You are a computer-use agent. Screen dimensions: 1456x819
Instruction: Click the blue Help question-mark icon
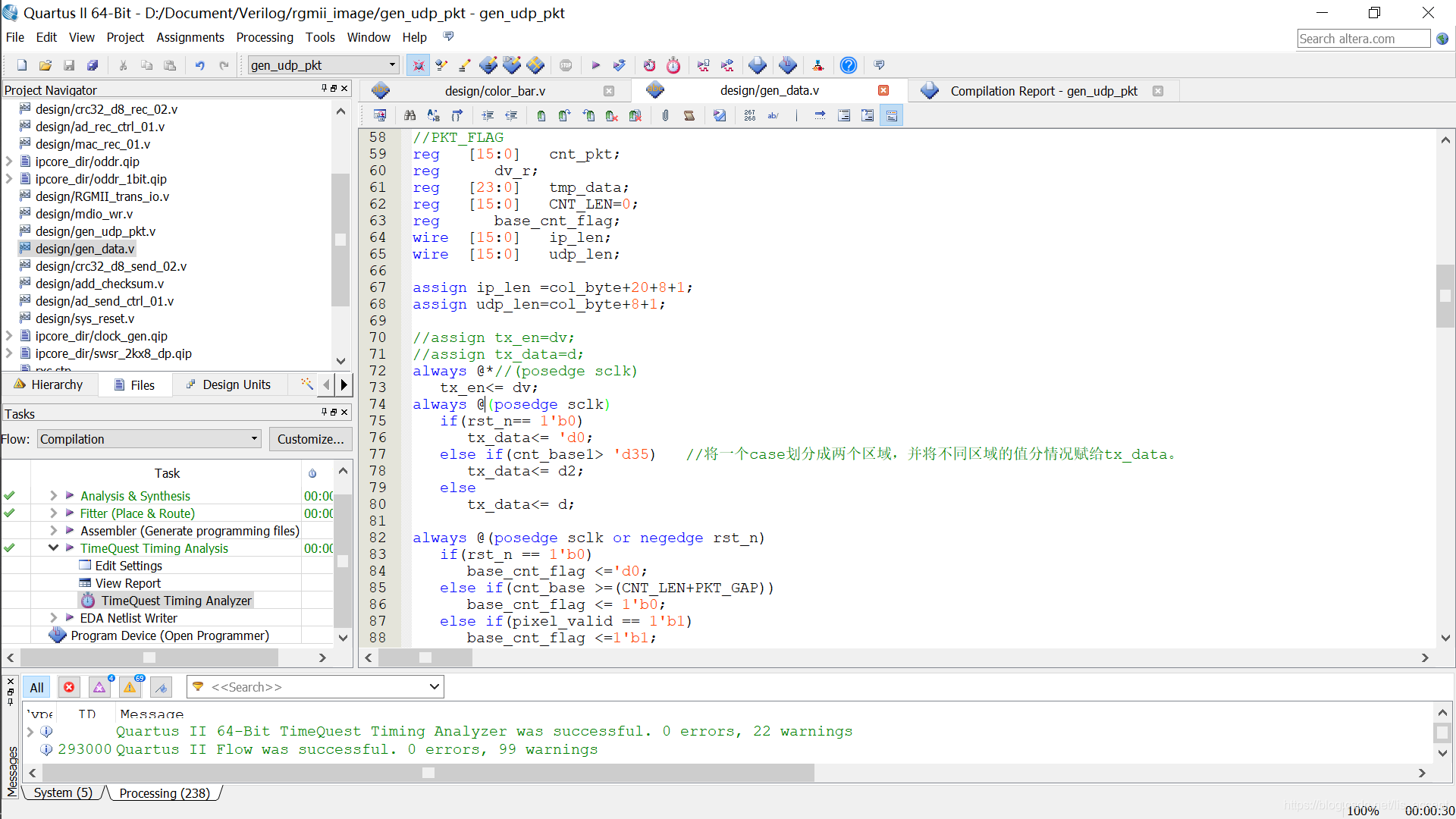point(849,65)
